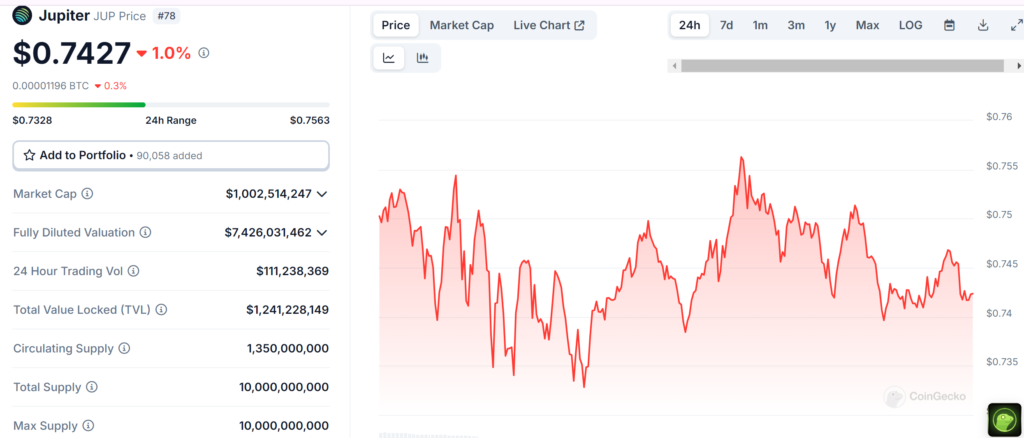Click the star icon in Add to Portfolio
Screen dimensions: 1024x438
[29, 155]
